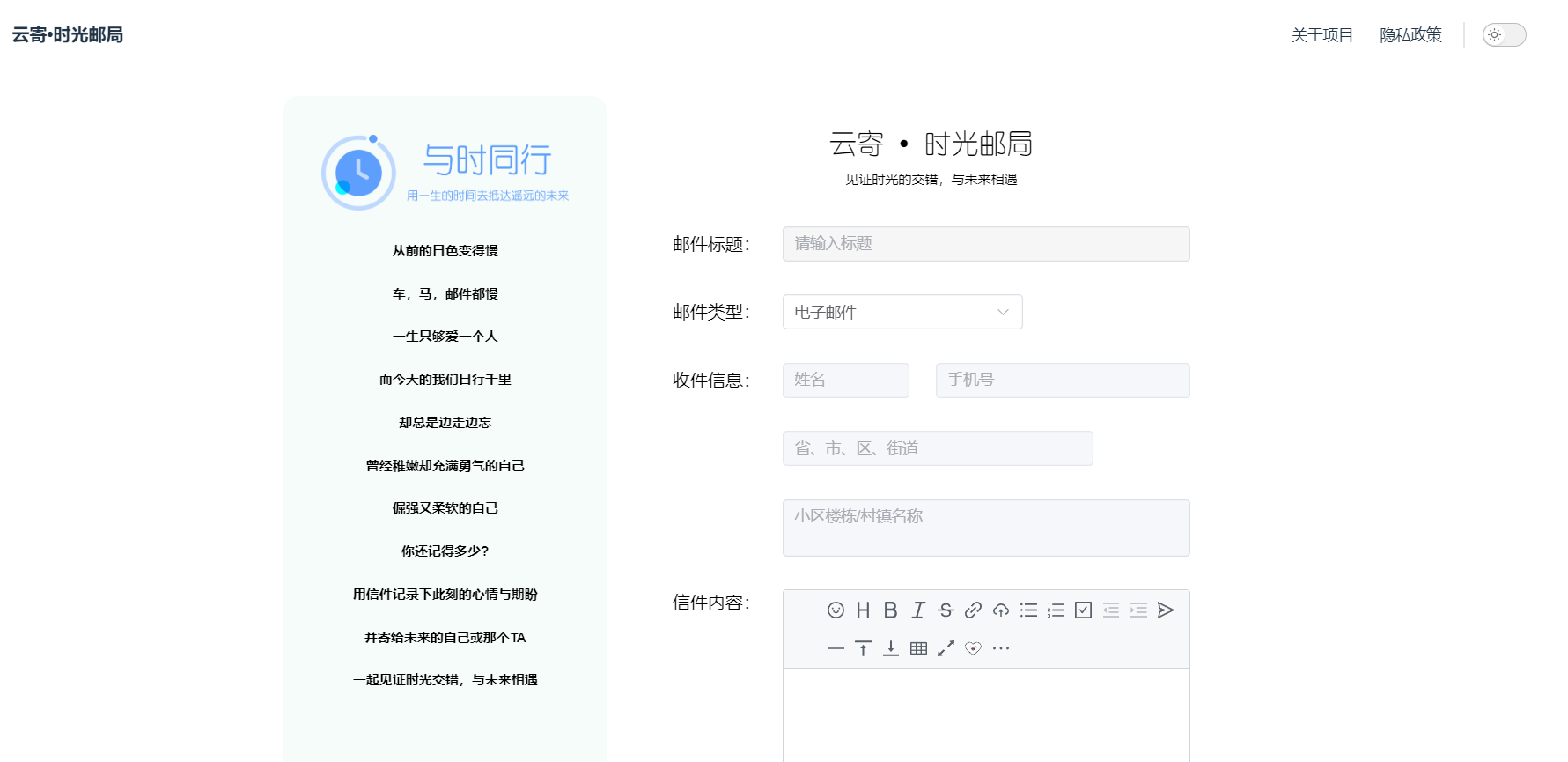Click the heading 云寄 • 时光邮局
Screen dimensions: 1568x762
931,144
